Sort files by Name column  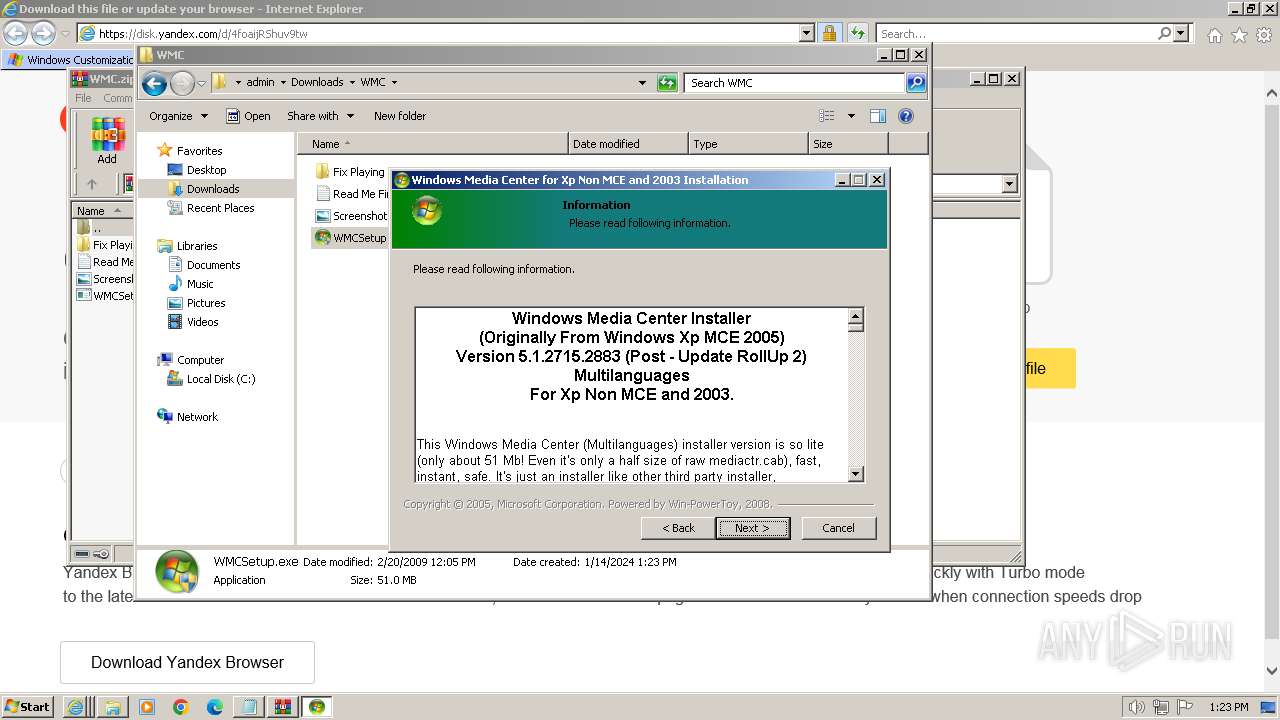[433, 144]
